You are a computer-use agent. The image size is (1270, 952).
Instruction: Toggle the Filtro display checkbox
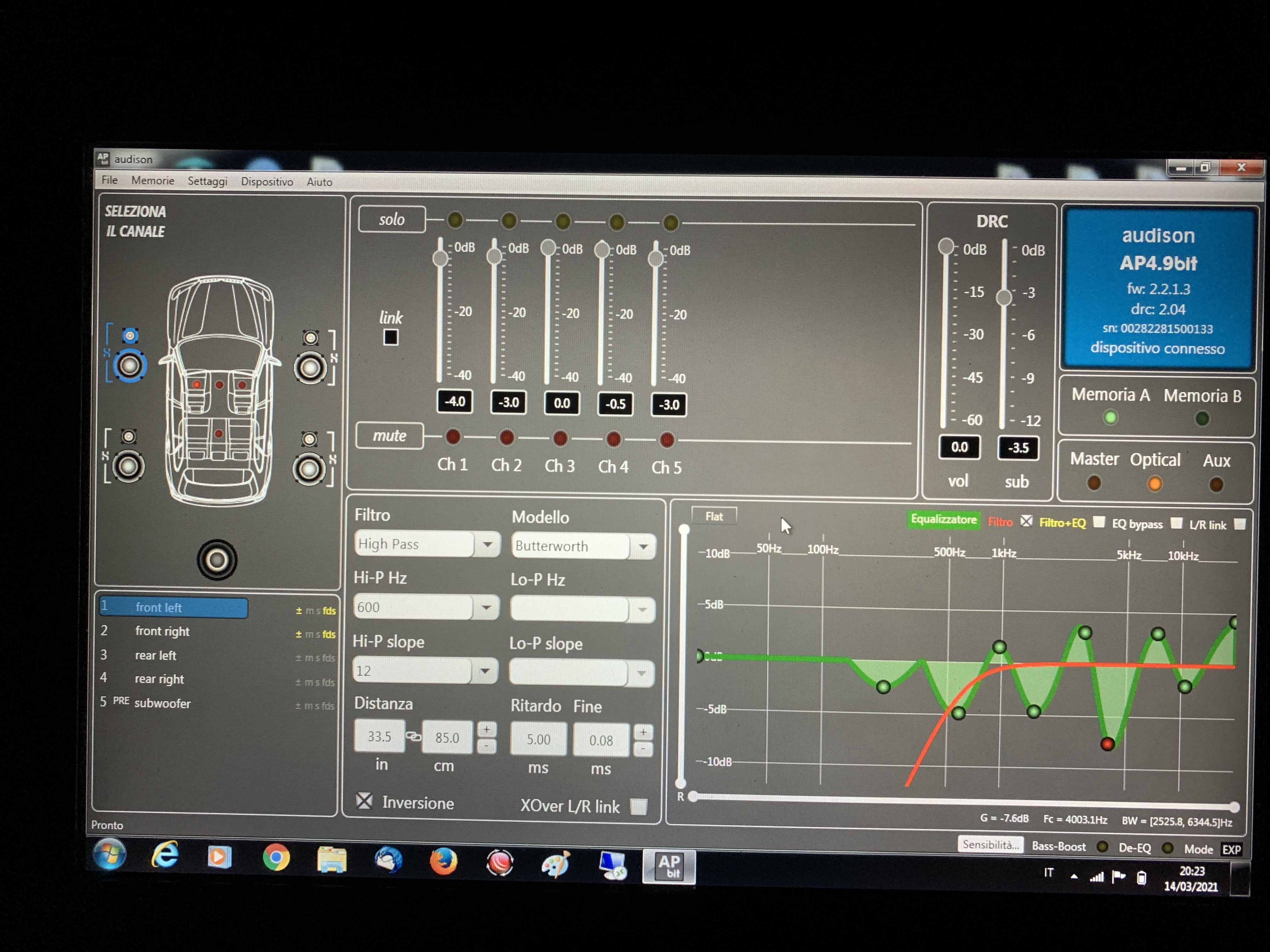point(1027,521)
